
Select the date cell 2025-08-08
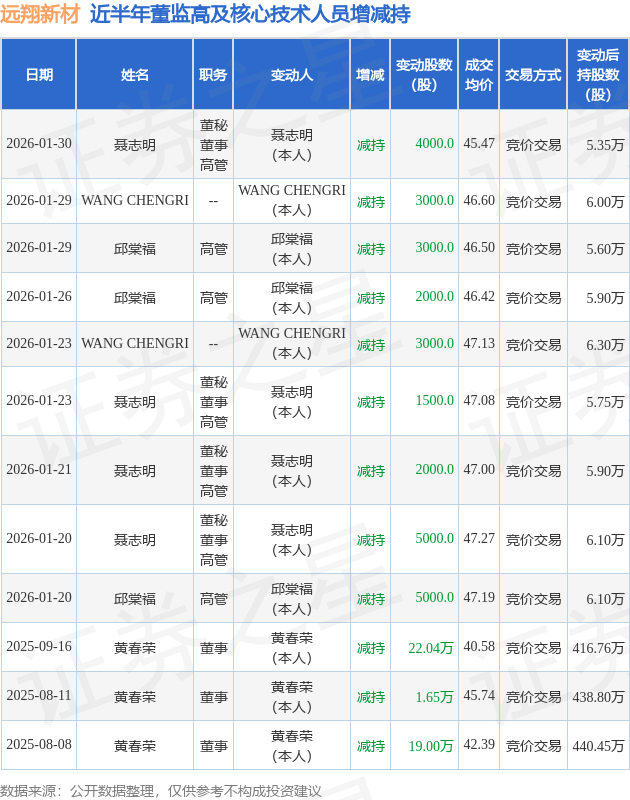[39, 744]
